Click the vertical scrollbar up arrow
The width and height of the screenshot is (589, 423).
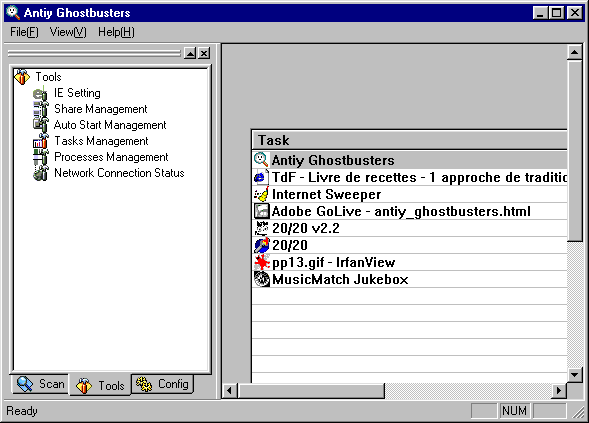[574, 52]
